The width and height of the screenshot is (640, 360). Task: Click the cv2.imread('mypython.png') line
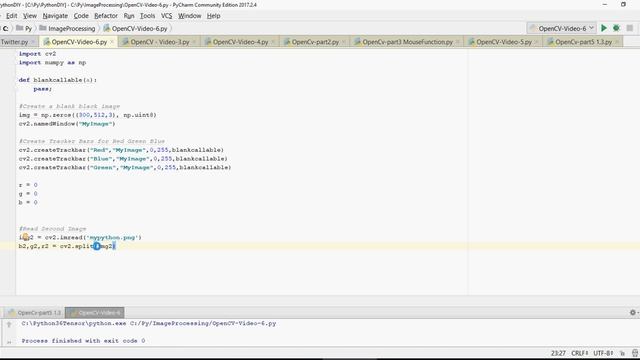click(80, 237)
